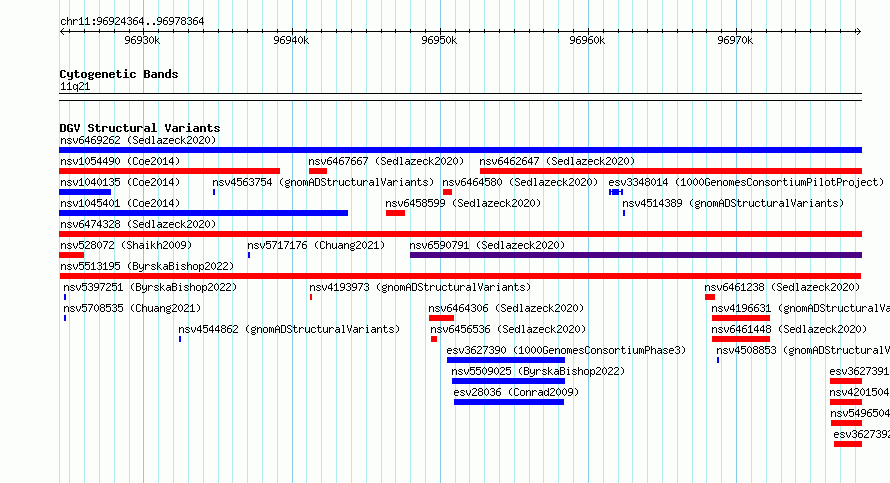Open nsv1040135 (Coe2014) variant label
The height and width of the screenshot is (483, 890).
pos(120,182)
